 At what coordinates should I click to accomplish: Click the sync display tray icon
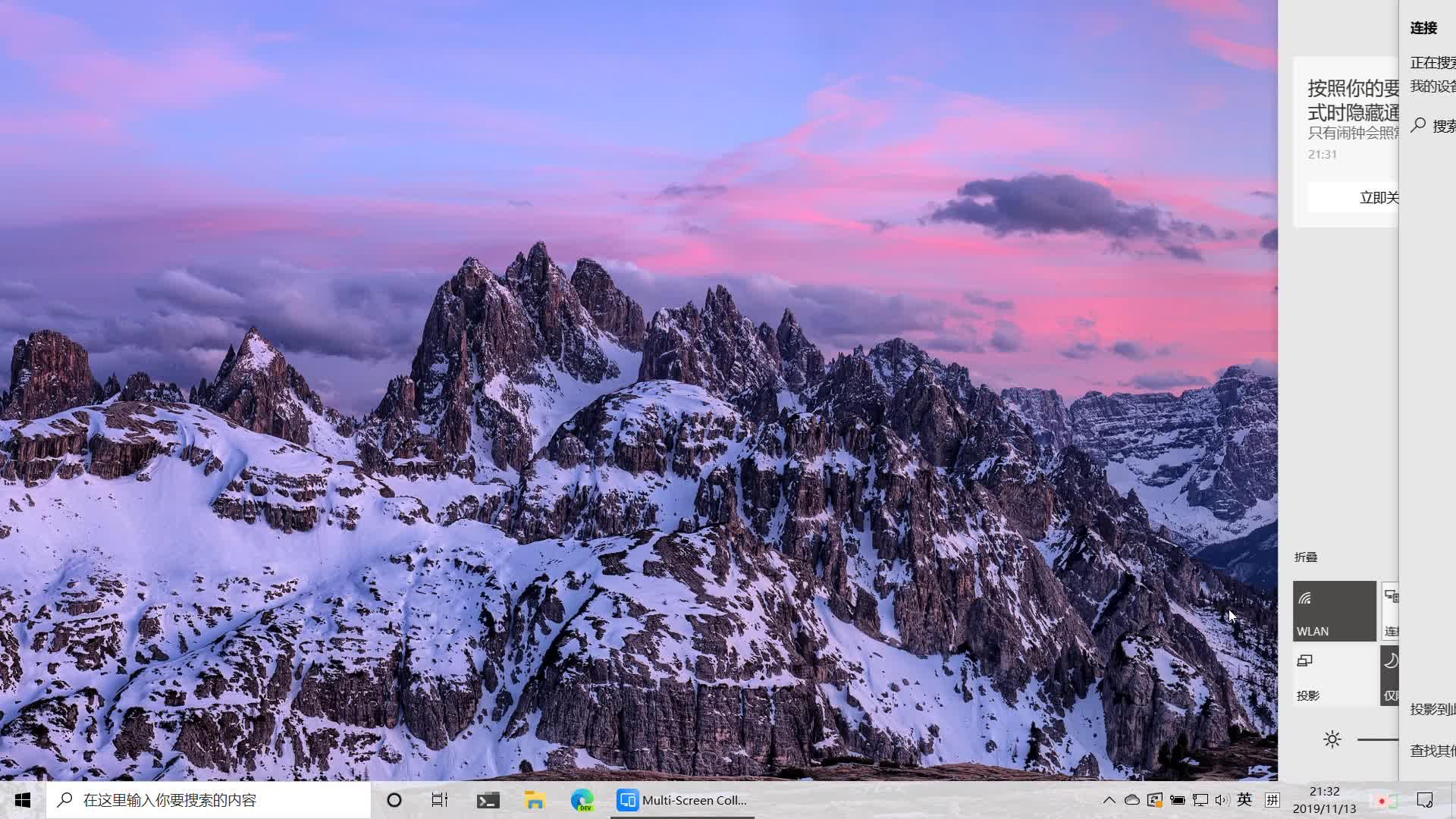coord(1155,800)
